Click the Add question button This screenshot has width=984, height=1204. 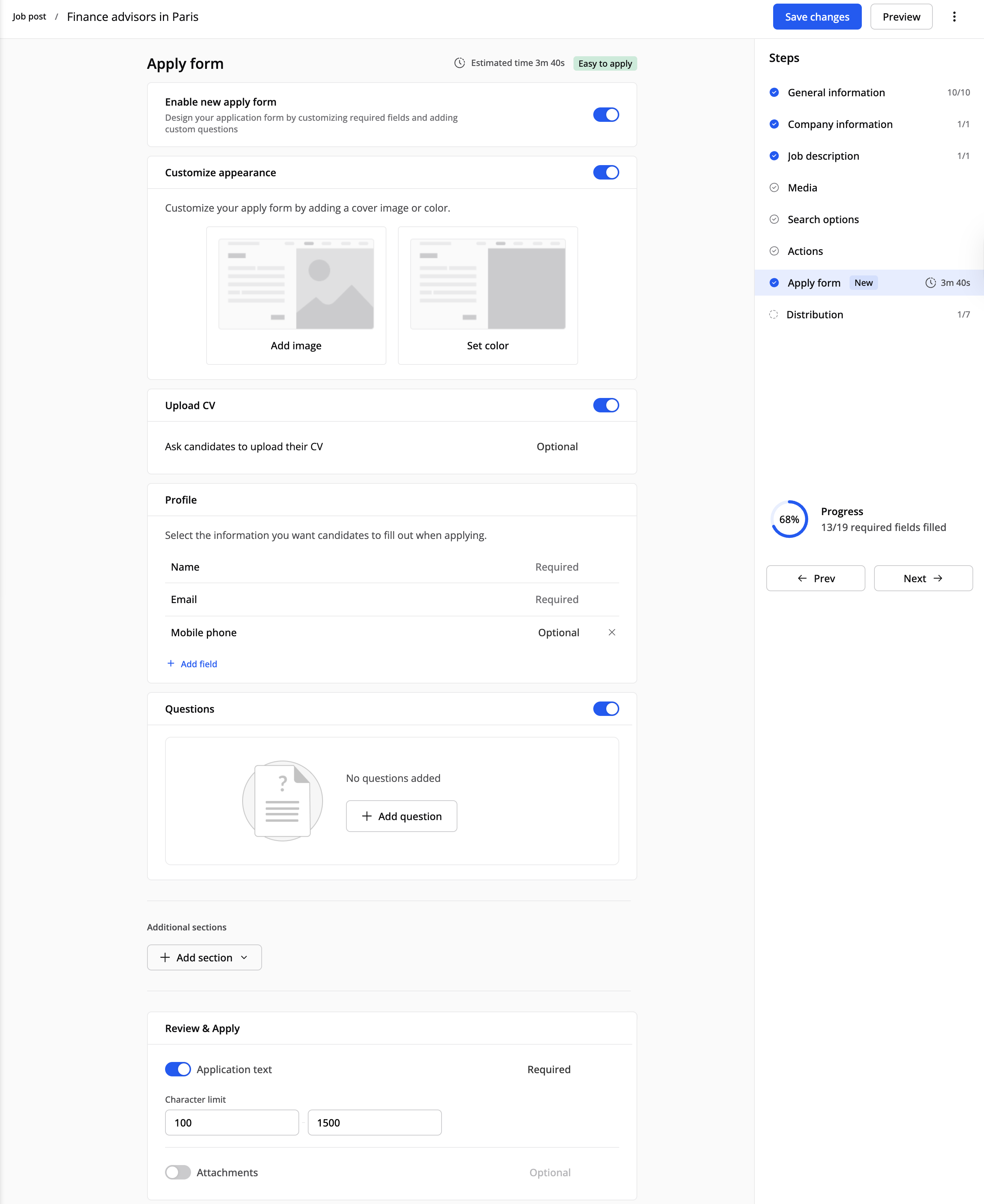pos(401,816)
